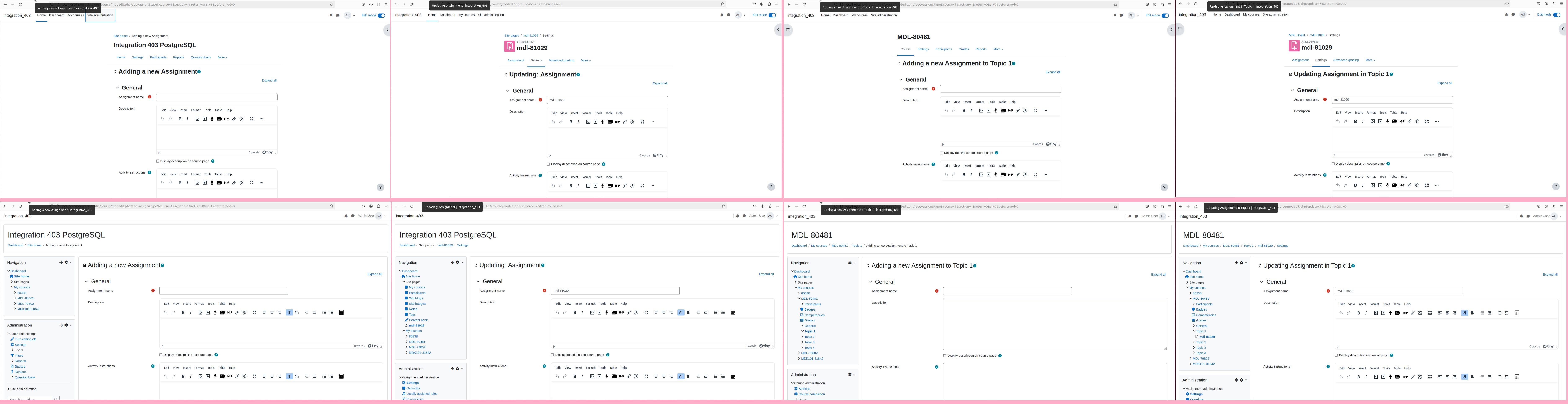Click Fullscreen in Description, Admin-User 'Adding a new Assignment' window
This screenshot has height=404, width=1568.
click(x=254, y=313)
